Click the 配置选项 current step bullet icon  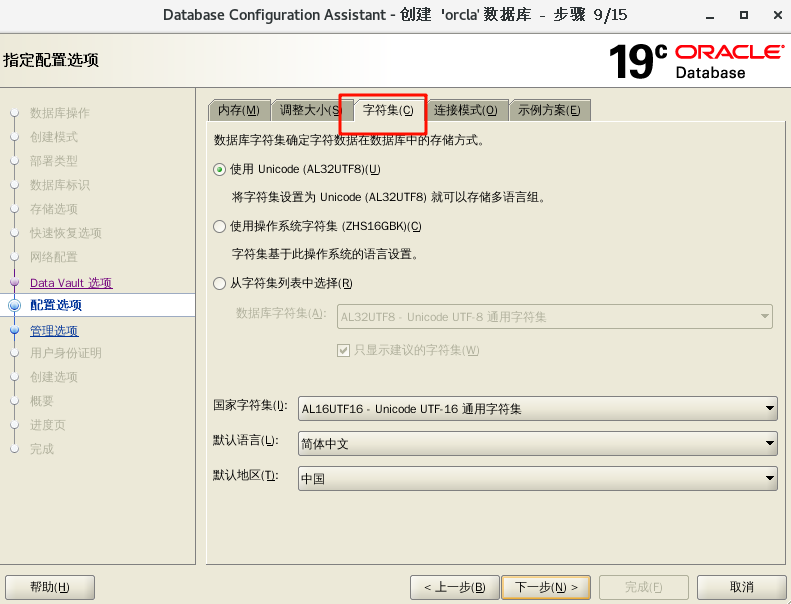coord(14,306)
